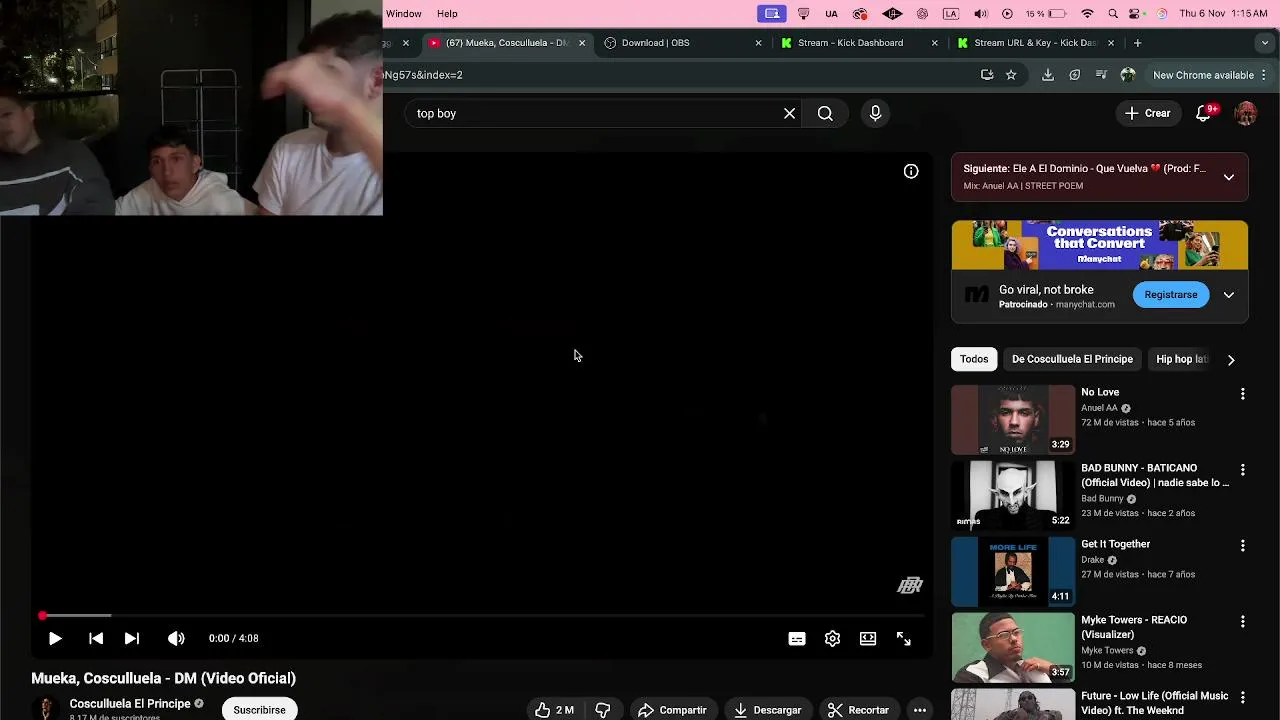This screenshot has height=720, width=1280.
Task: Open Get It Together thumbnail
Action: coord(1013,572)
